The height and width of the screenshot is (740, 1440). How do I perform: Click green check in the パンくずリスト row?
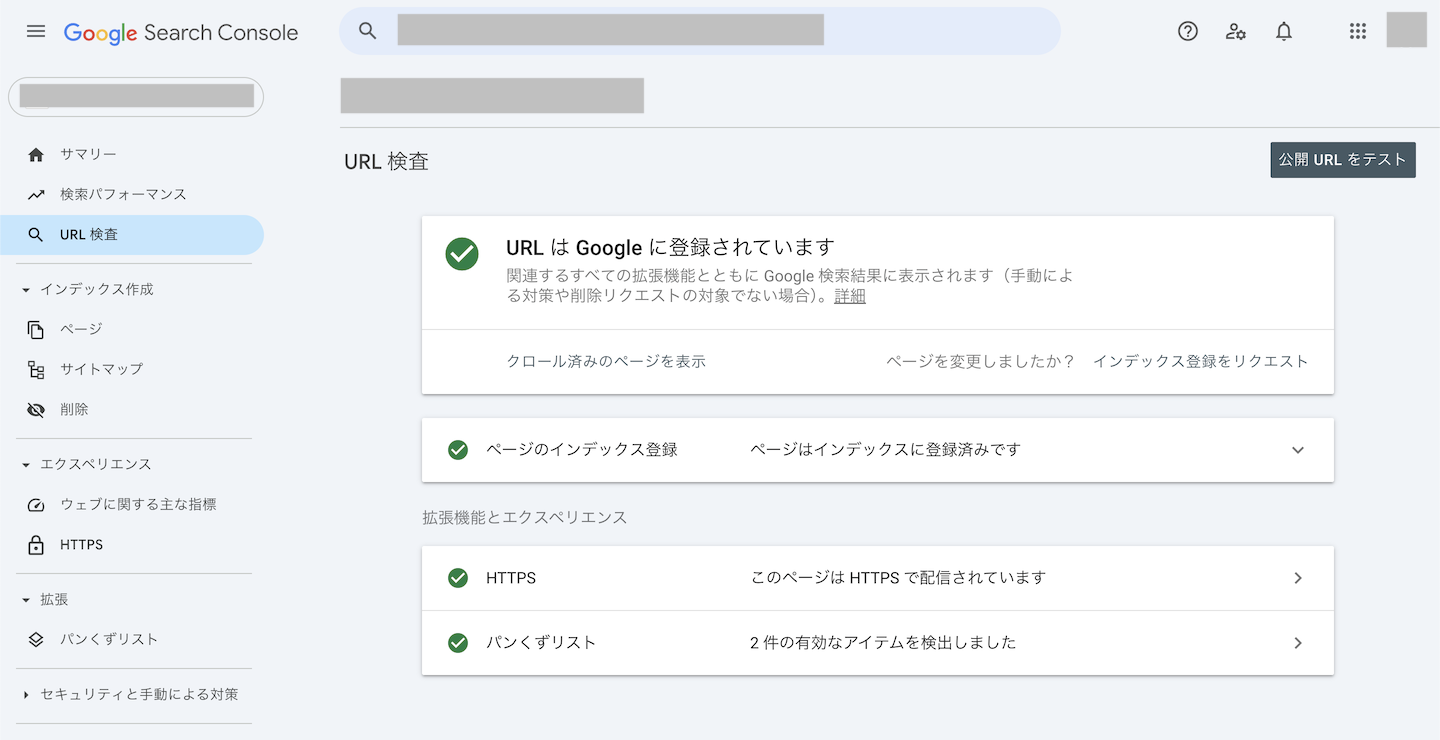[458, 643]
